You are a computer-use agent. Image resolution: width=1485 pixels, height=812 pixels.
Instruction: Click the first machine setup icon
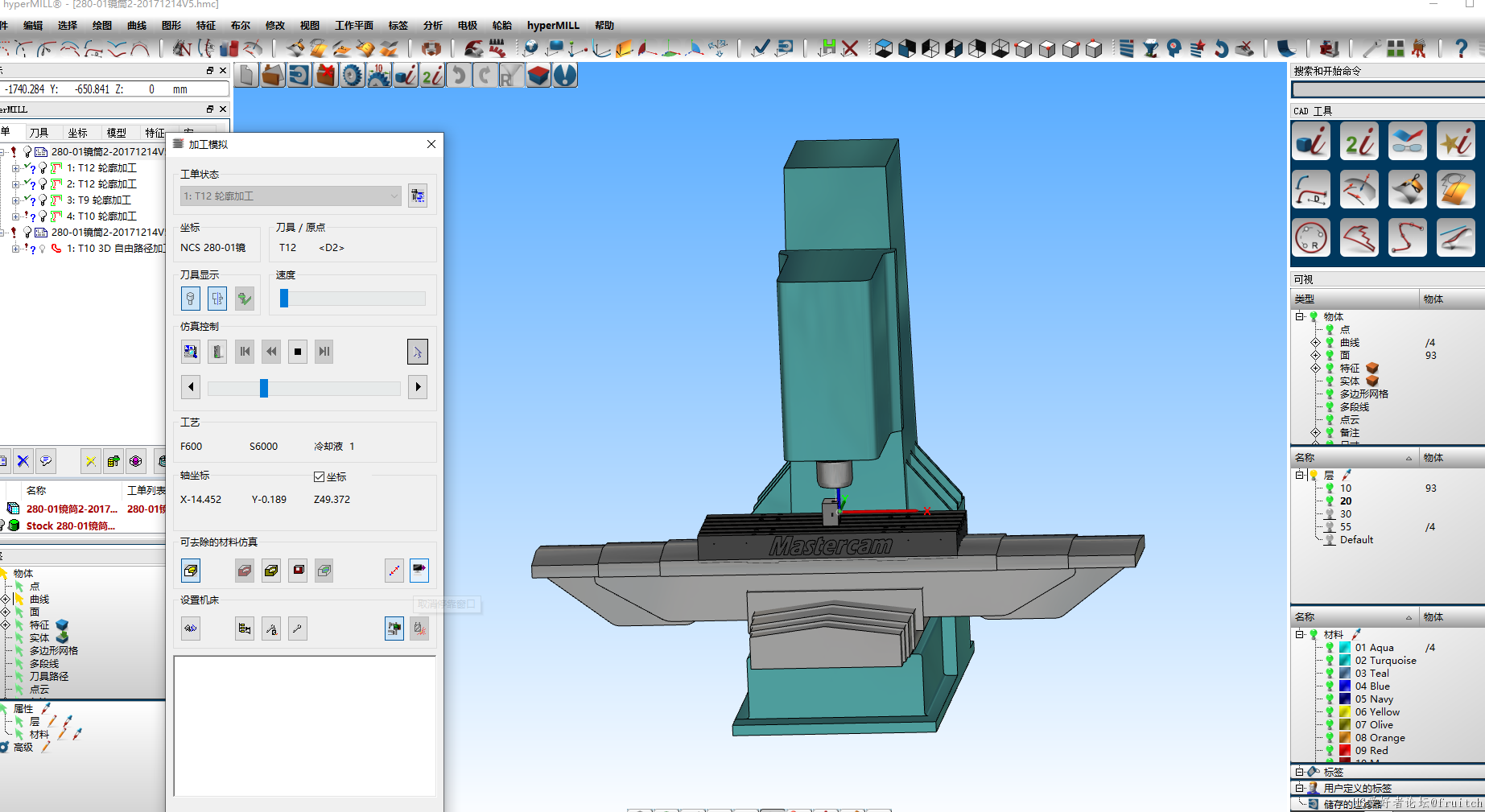[191, 629]
